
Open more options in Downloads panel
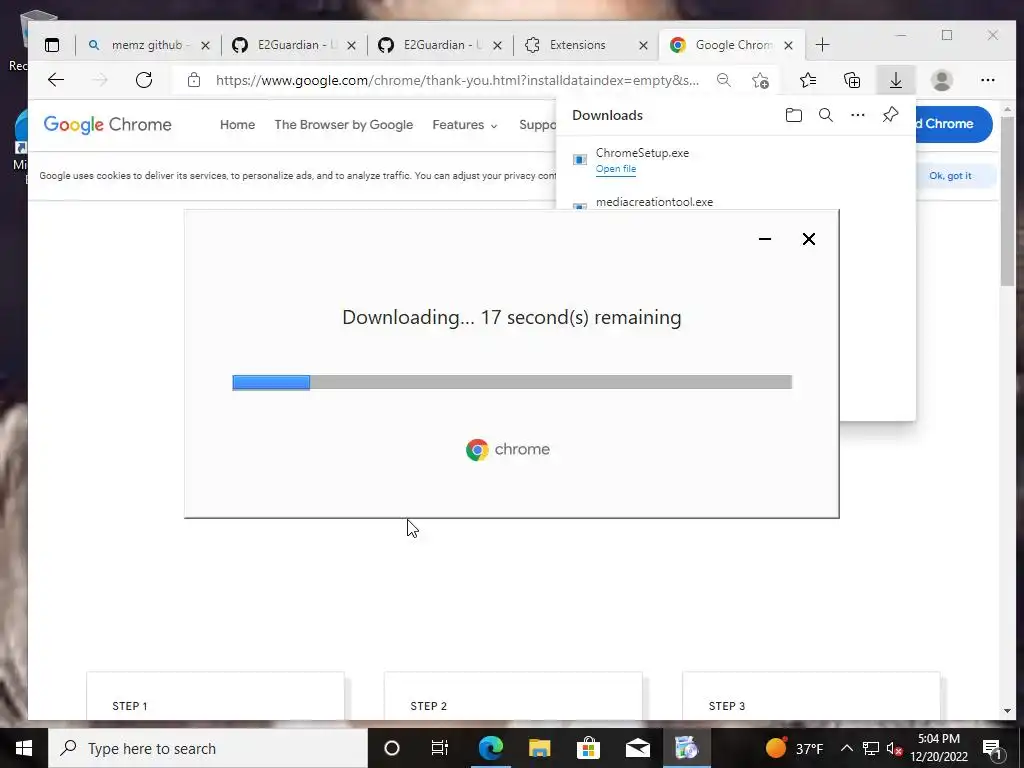[x=857, y=115]
